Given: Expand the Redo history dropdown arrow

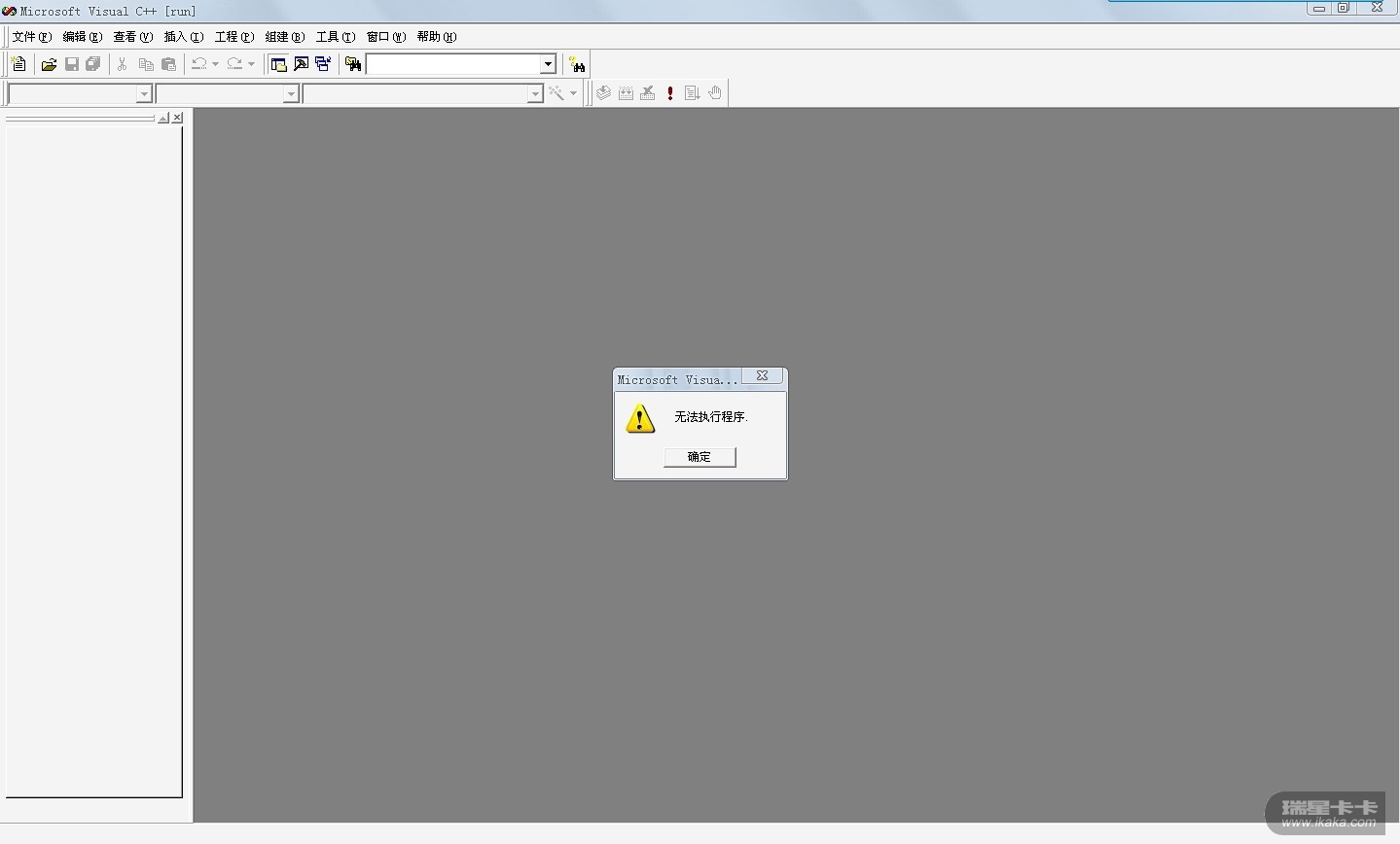Looking at the screenshot, I should coord(251,64).
